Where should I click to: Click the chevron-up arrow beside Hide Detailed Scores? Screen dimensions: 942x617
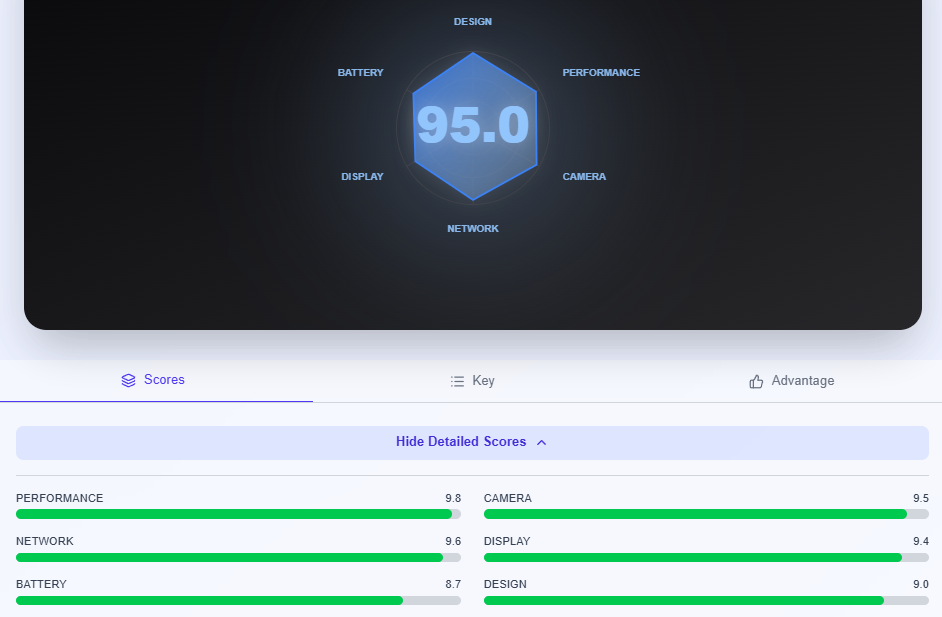pyautogui.click(x=541, y=442)
